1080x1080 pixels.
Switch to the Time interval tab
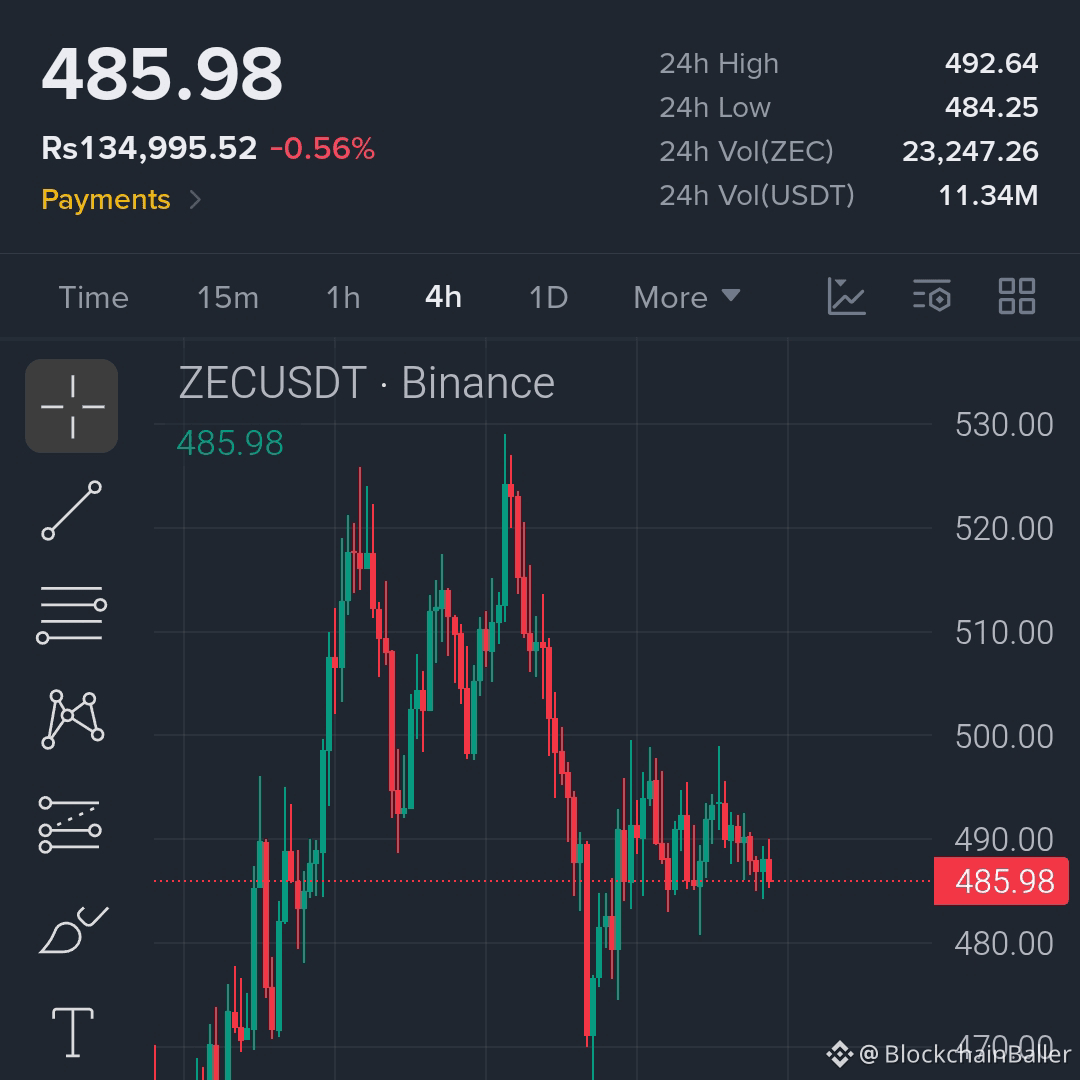click(x=94, y=298)
